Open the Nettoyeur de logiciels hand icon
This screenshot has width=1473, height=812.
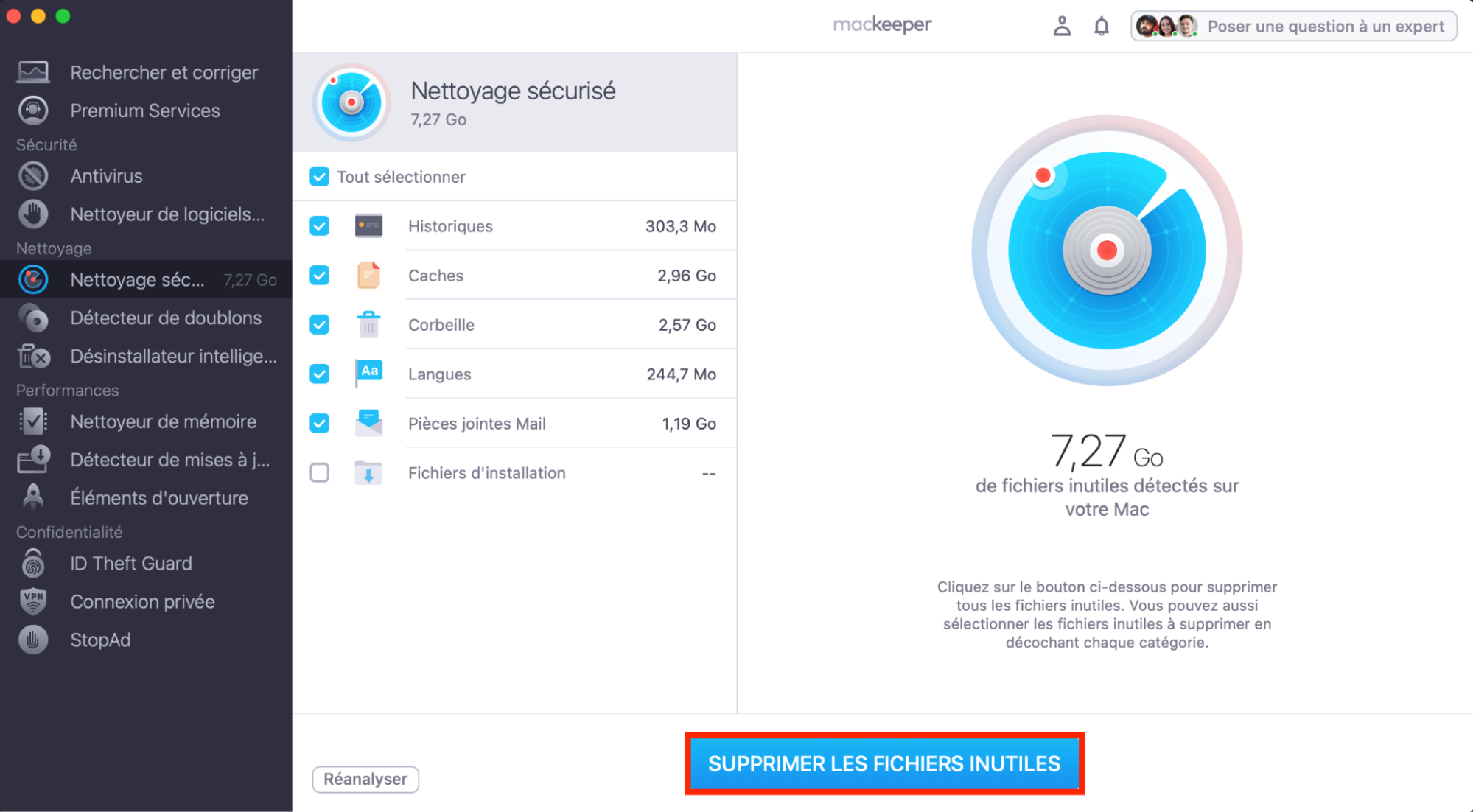click(33, 214)
